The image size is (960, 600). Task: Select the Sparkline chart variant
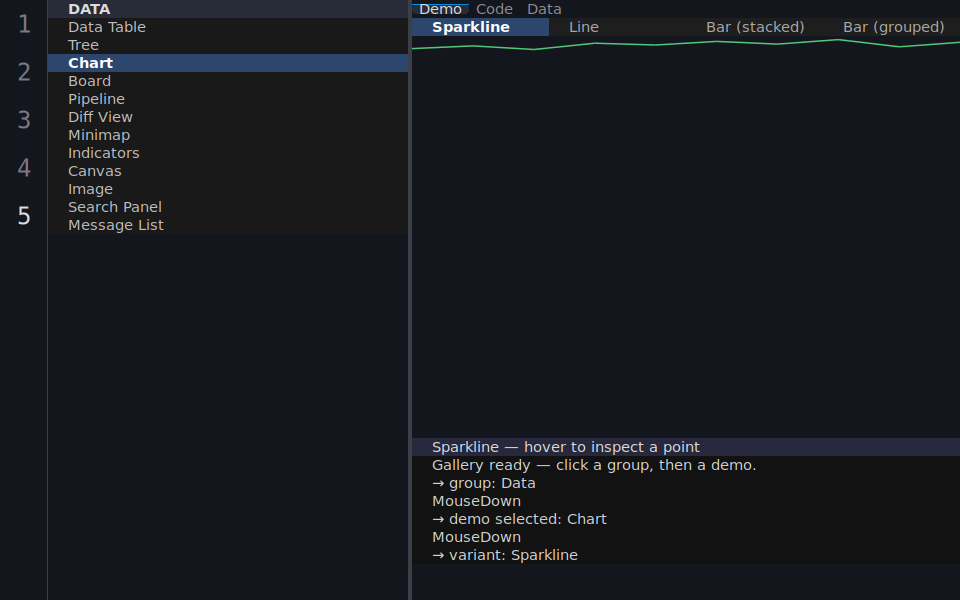(x=481, y=27)
